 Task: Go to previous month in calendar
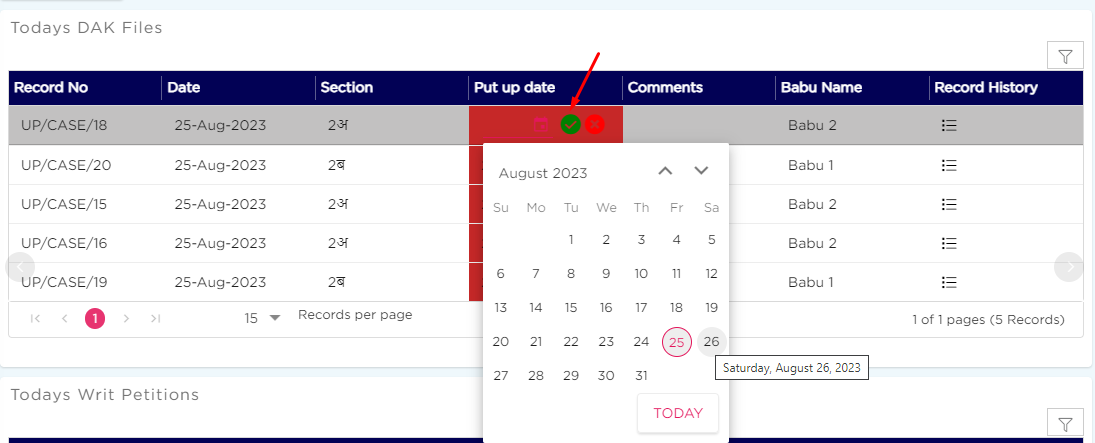pos(666,171)
